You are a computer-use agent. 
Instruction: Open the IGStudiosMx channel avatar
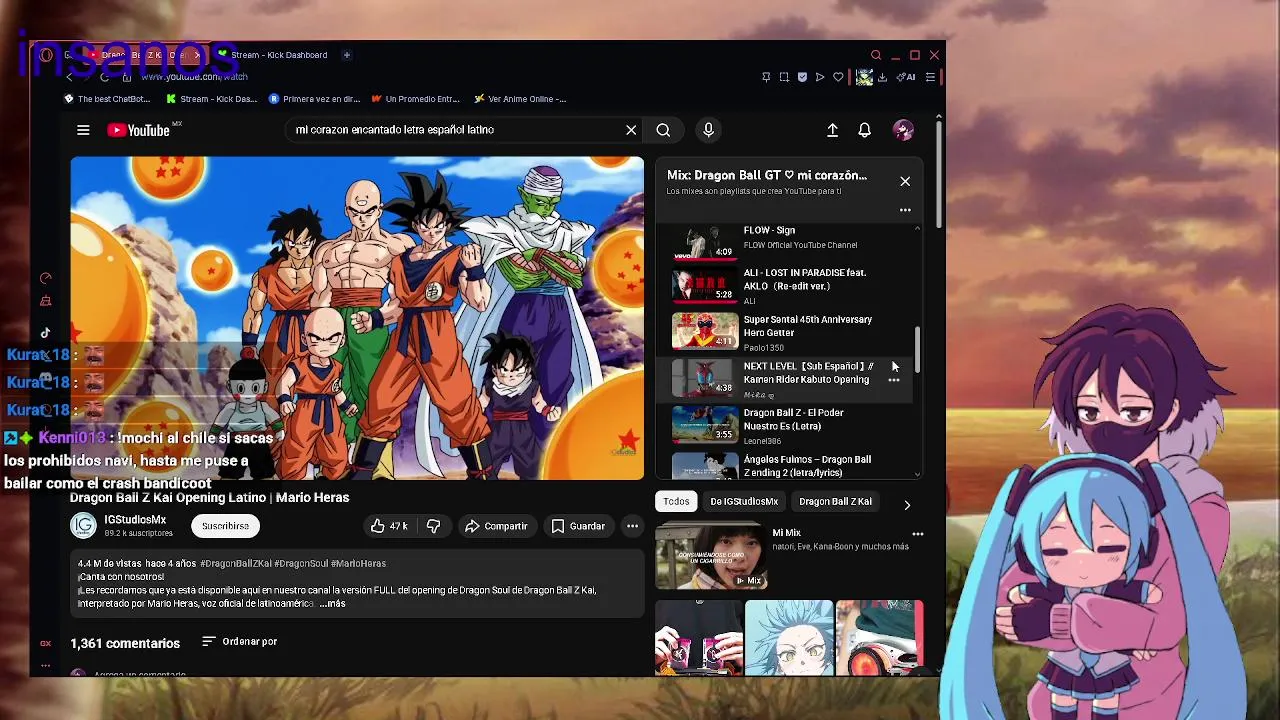[x=83, y=525]
